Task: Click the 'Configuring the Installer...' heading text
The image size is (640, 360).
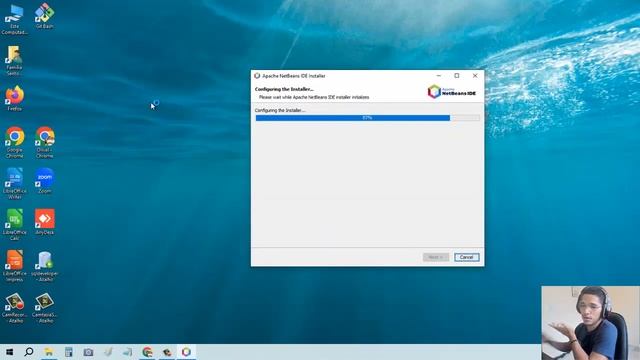Action: point(284,89)
